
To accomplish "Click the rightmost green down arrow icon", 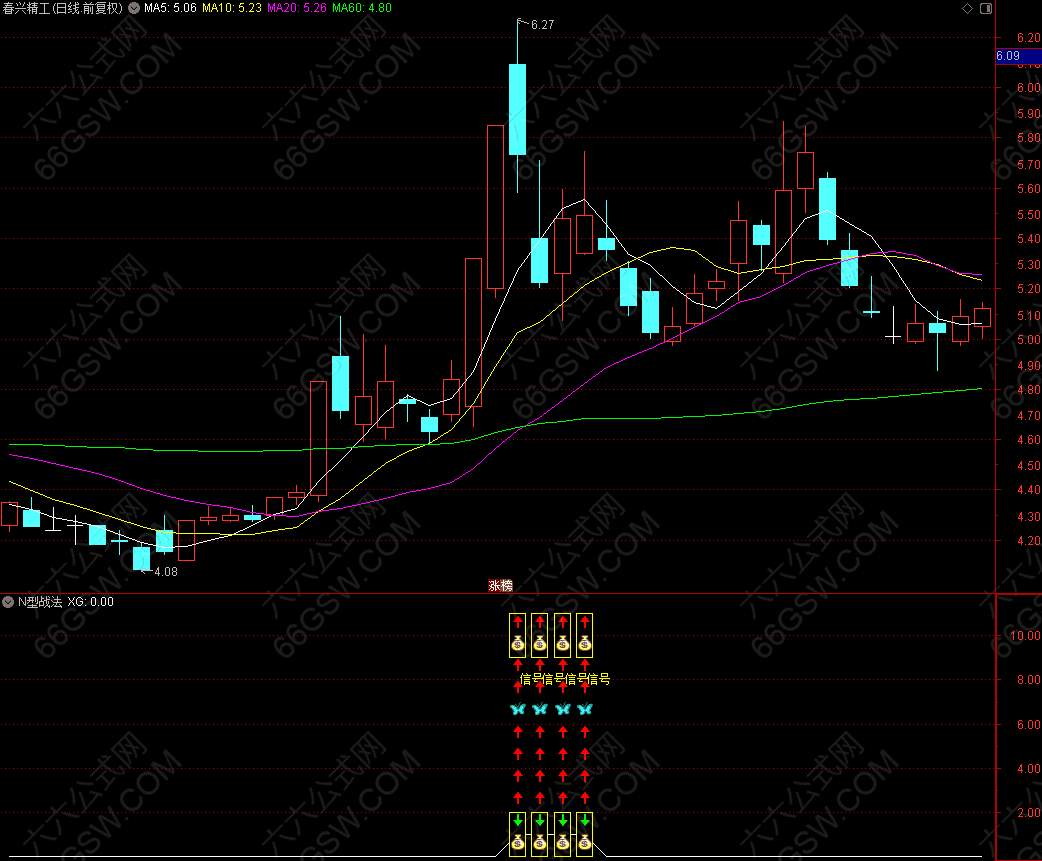I will tap(585, 820).
